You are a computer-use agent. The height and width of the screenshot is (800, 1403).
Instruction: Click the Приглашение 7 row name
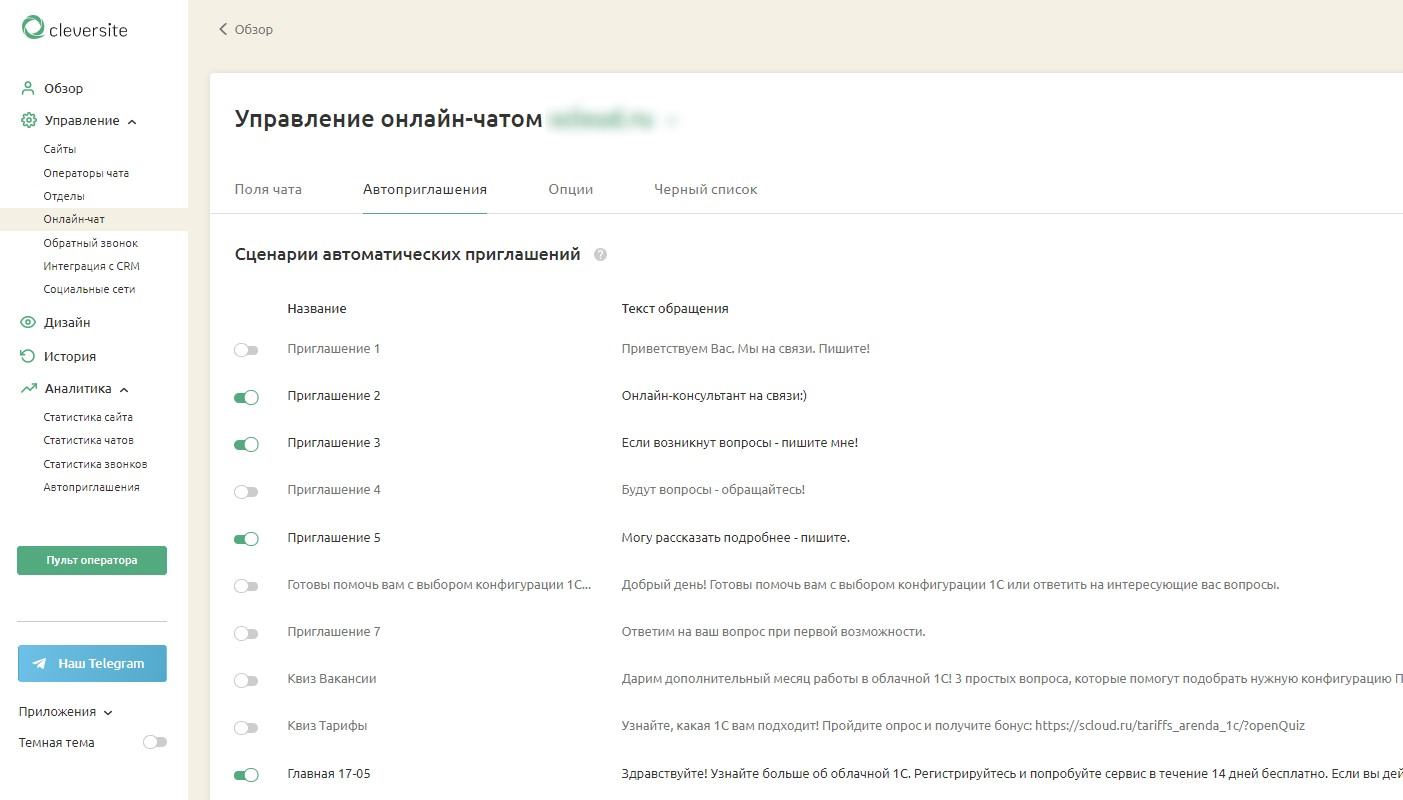click(334, 632)
